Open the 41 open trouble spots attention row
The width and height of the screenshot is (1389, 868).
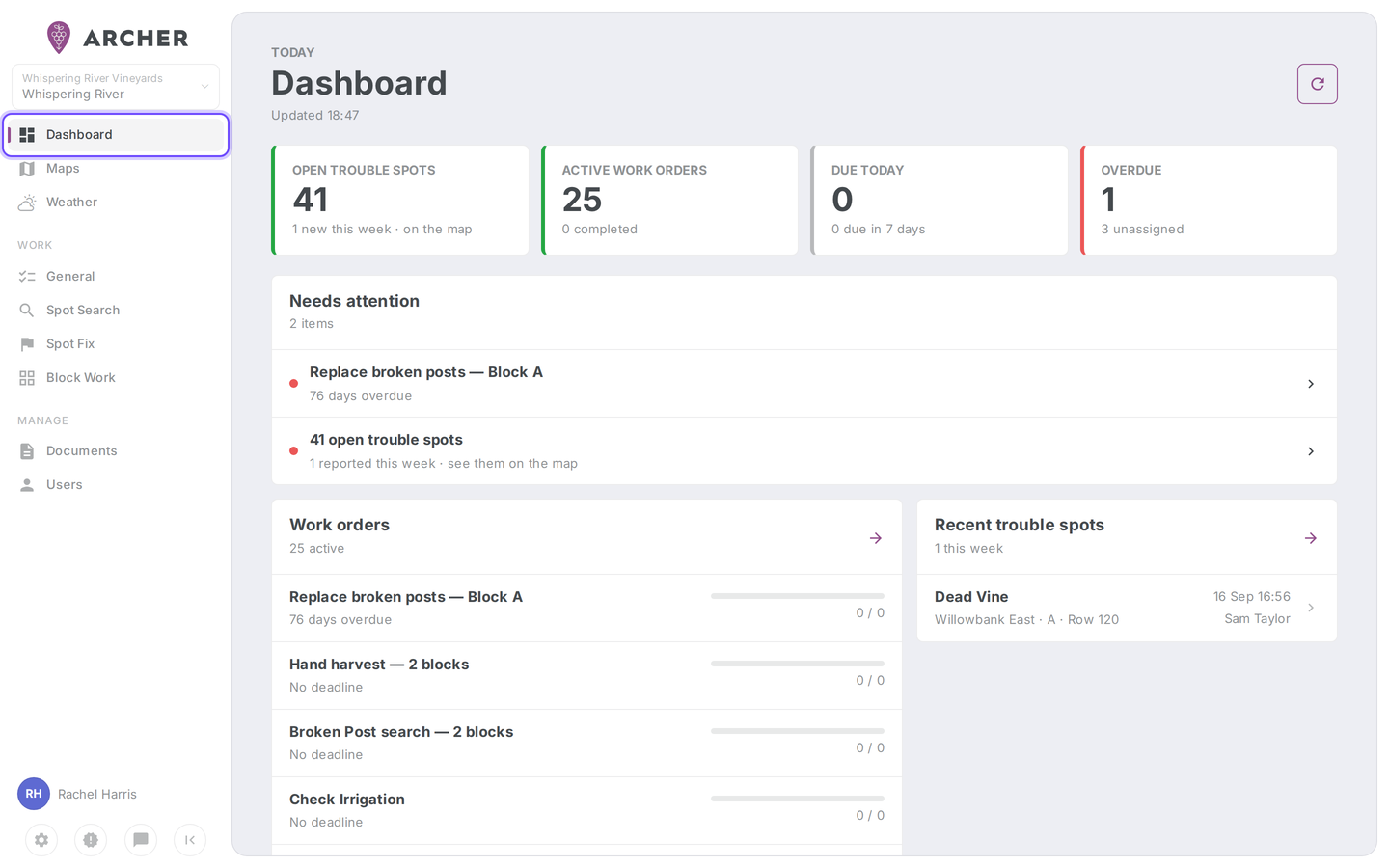coord(804,451)
